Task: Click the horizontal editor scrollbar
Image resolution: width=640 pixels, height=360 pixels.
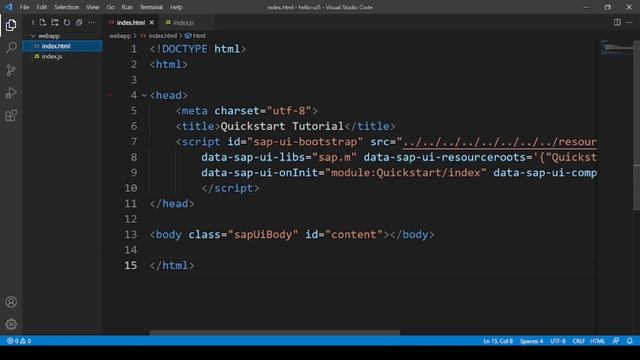Action: tap(274, 333)
